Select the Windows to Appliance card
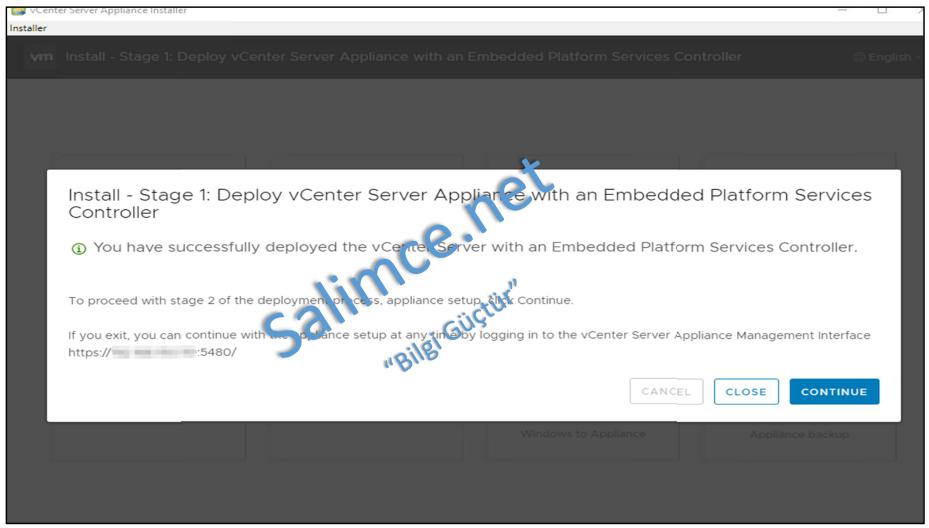The height and width of the screenshot is (528, 929). [x=583, y=434]
